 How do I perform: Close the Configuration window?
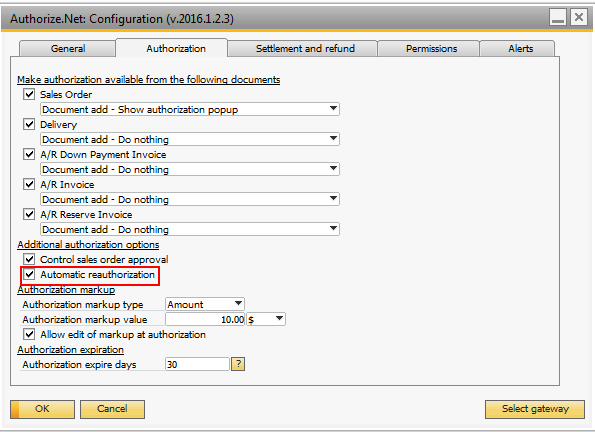pos(579,17)
